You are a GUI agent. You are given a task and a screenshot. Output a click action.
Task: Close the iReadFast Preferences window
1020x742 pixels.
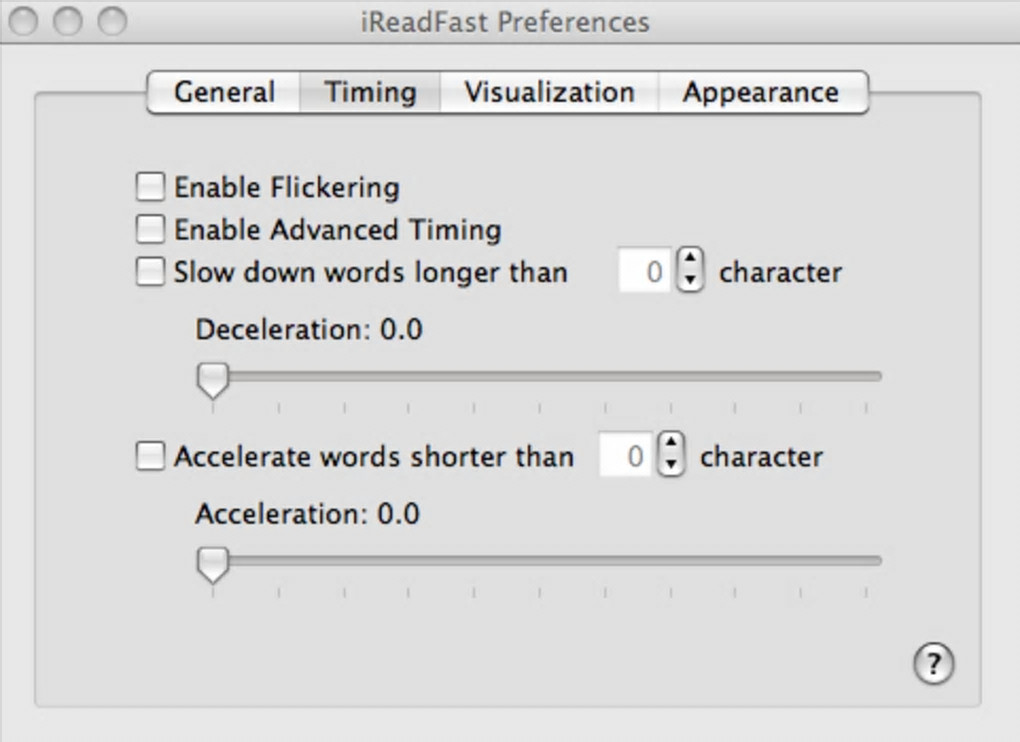24,21
